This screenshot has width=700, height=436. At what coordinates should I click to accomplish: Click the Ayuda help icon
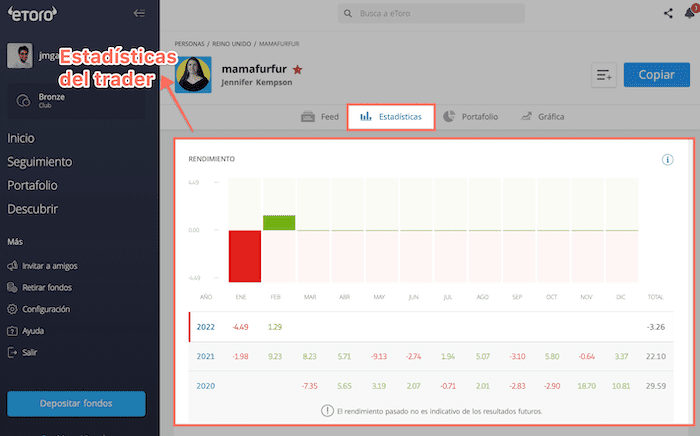coord(12,331)
